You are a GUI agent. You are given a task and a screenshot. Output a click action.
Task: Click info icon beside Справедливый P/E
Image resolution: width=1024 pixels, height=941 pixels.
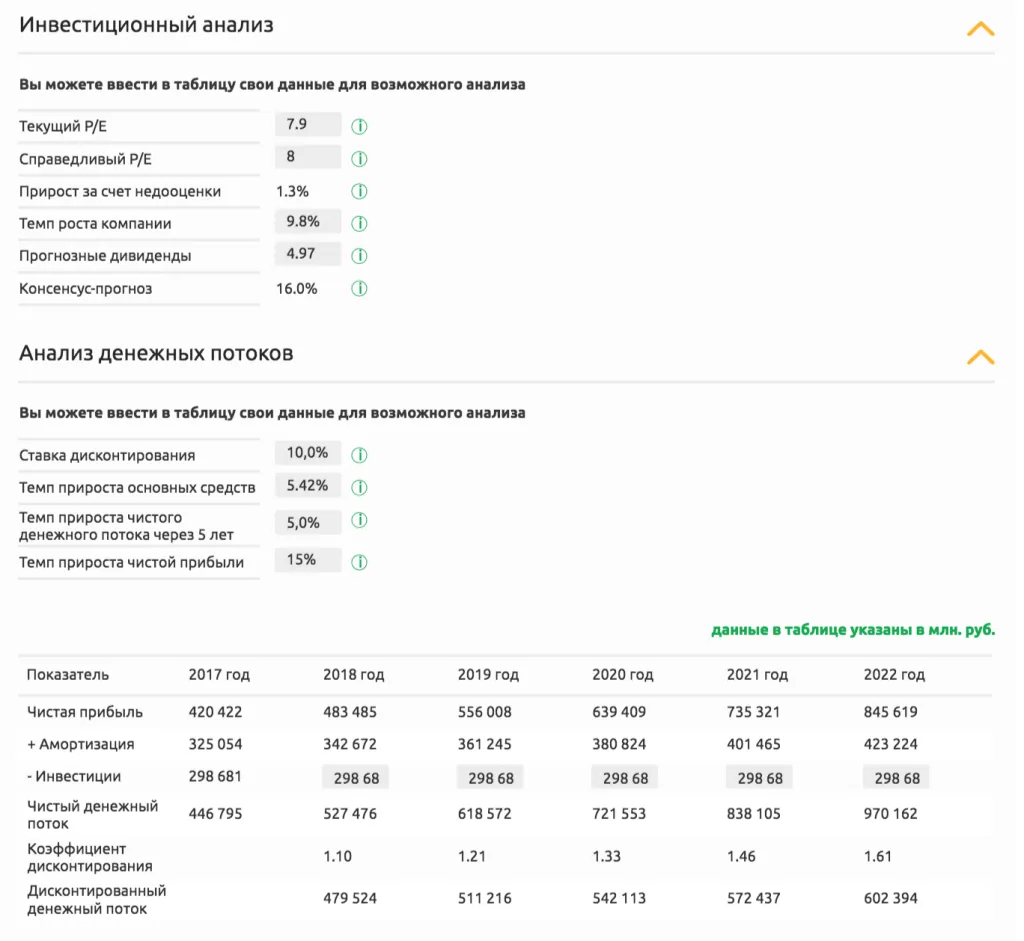359,159
